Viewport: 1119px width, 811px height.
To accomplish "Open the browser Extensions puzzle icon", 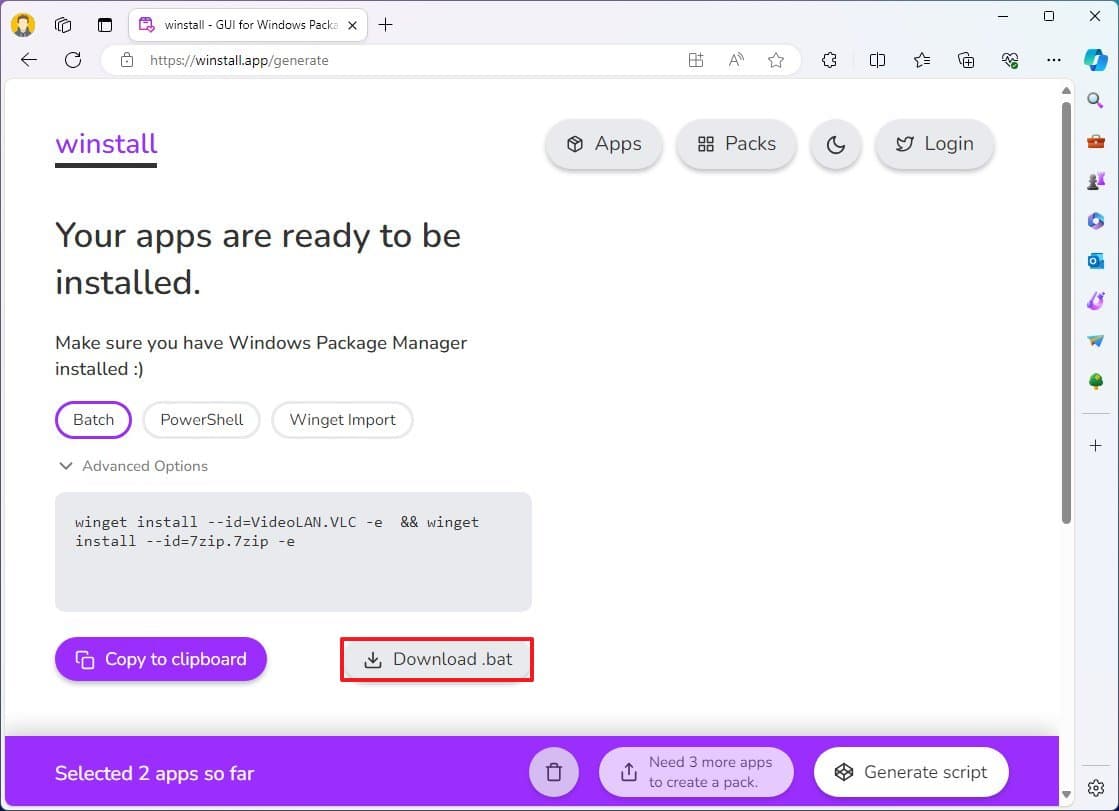I will [829, 60].
